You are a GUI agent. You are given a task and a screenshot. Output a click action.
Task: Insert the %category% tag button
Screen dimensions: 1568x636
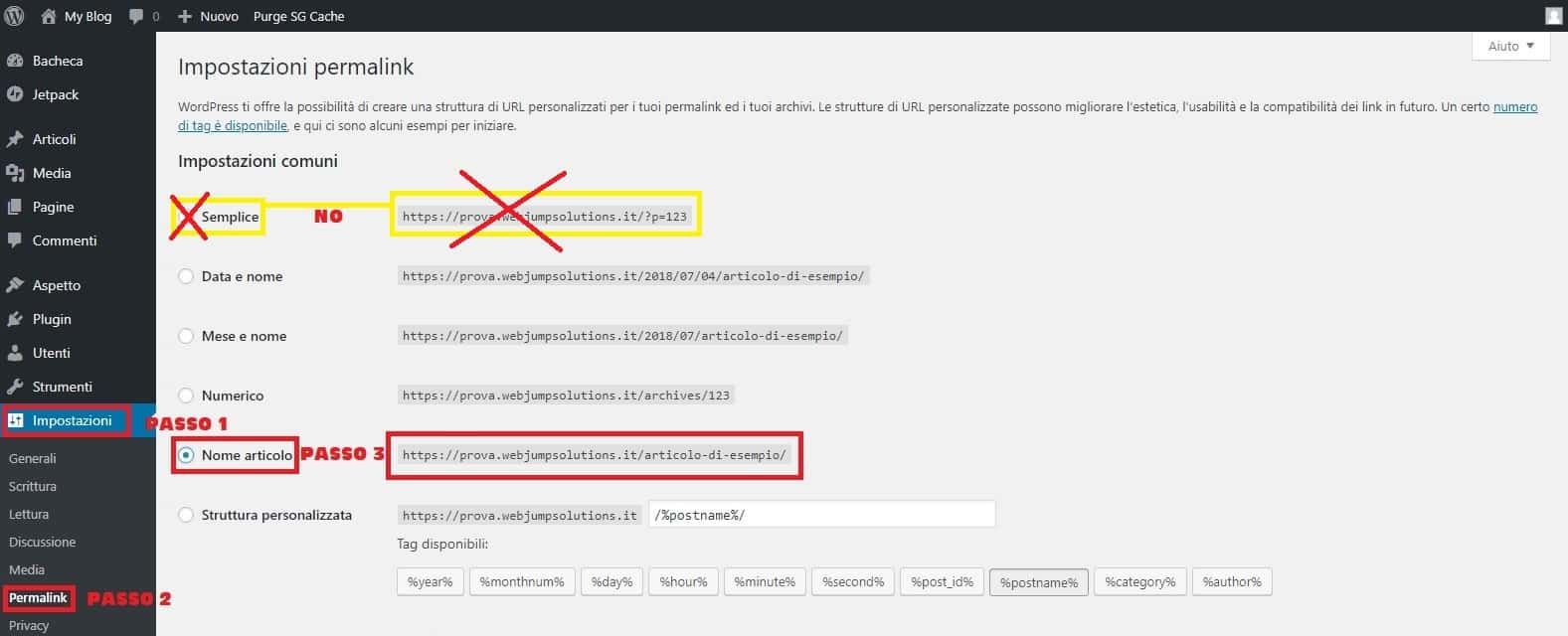tap(1140, 581)
